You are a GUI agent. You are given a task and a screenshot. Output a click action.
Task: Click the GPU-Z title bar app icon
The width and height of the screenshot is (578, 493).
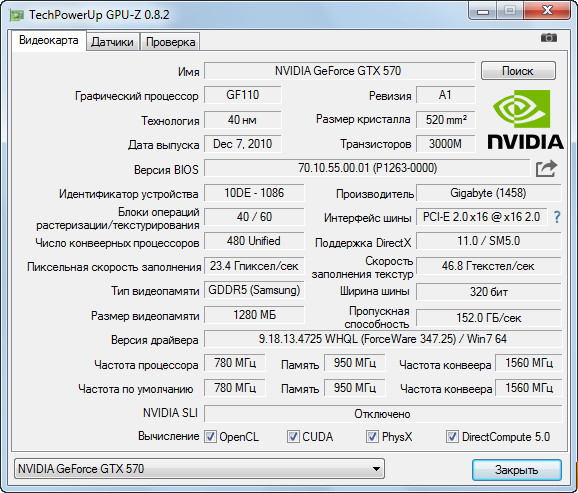[x=17, y=15]
